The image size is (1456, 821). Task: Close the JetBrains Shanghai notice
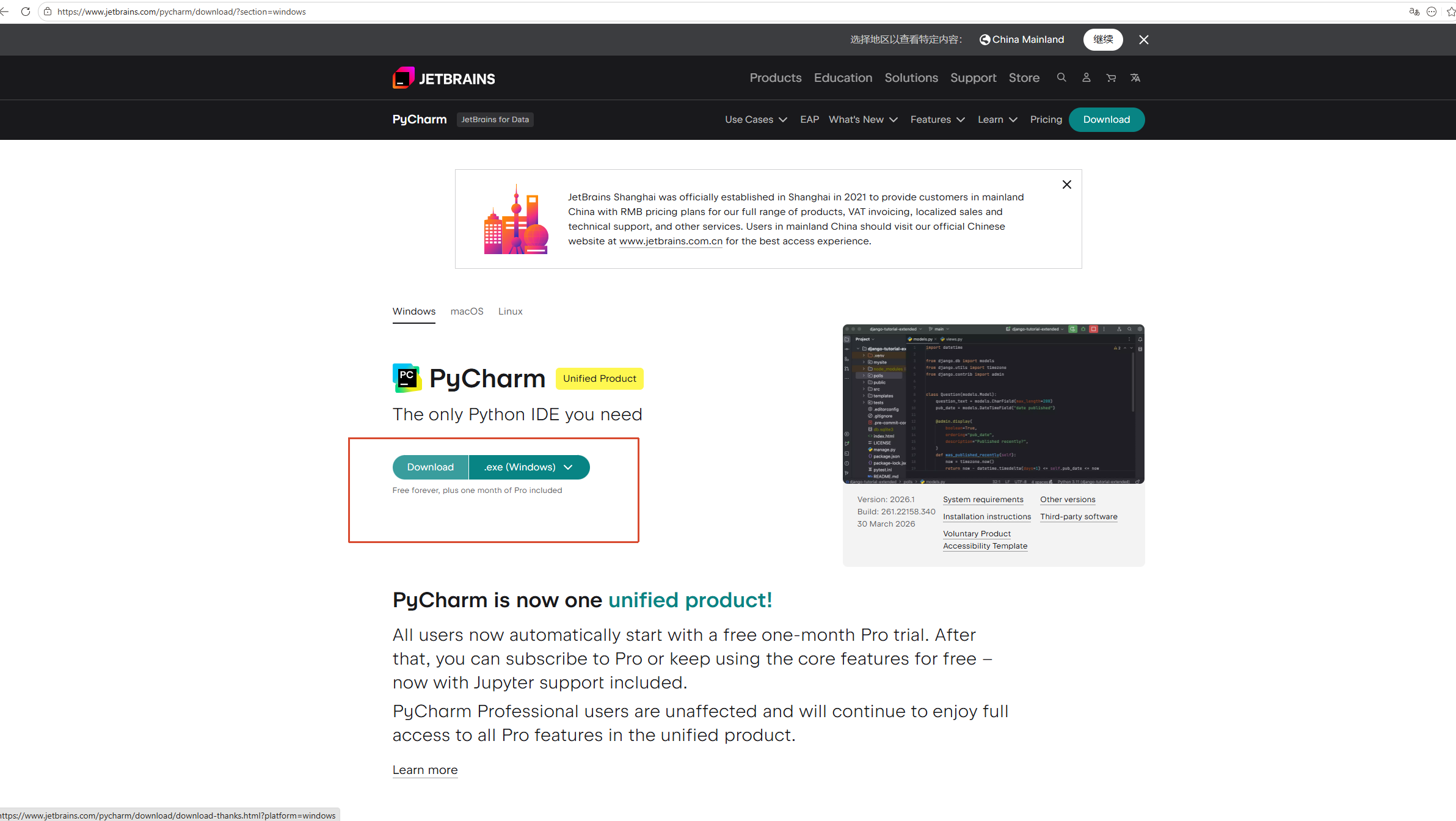click(1066, 184)
